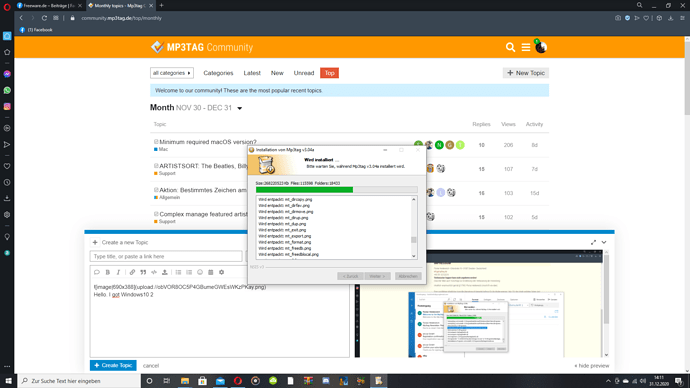
Task: Open the composer gear options menu
Action: [221, 272]
